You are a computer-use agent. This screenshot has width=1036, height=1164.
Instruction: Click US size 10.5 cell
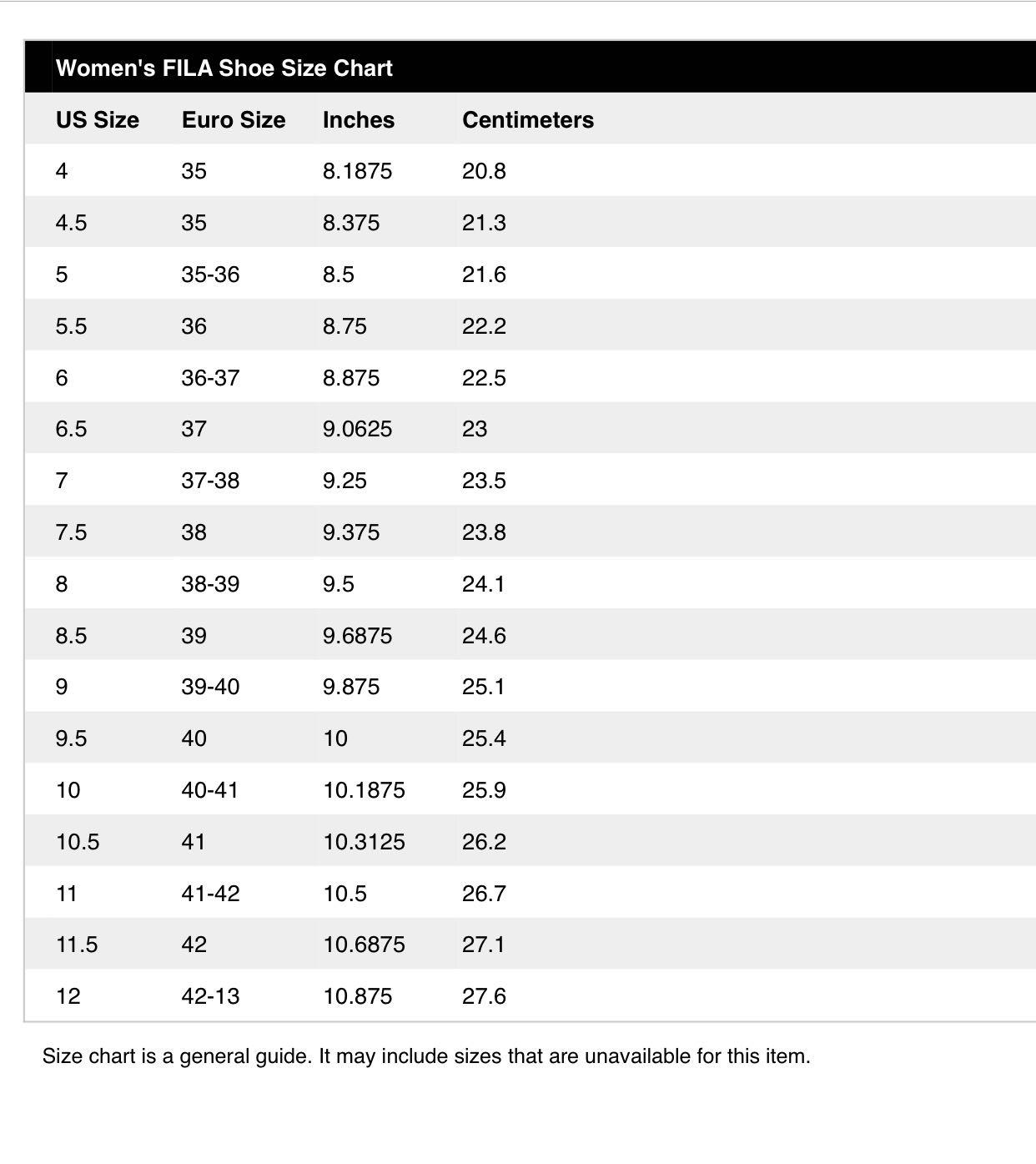tap(78, 842)
